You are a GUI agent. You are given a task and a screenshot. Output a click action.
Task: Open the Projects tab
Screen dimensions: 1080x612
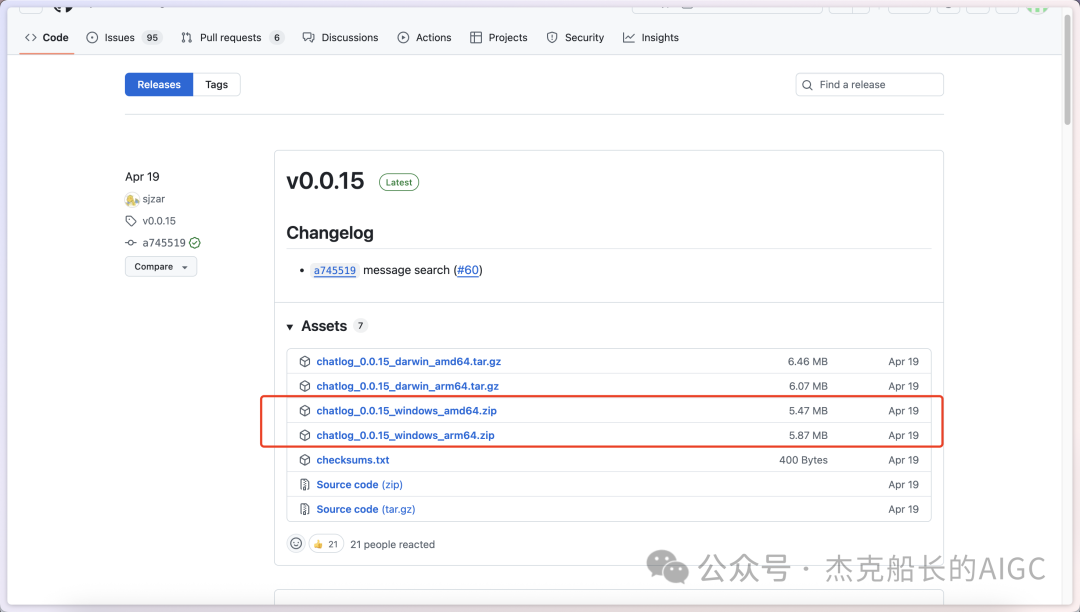click(499, 38)
